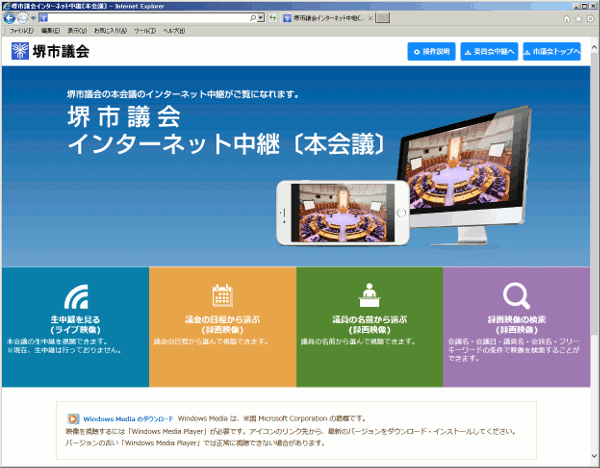Image resolution: width=600 pixels, height=468 pixels.
Task: Click the Windows Media のダウンロード link
Action: (128, 419)
